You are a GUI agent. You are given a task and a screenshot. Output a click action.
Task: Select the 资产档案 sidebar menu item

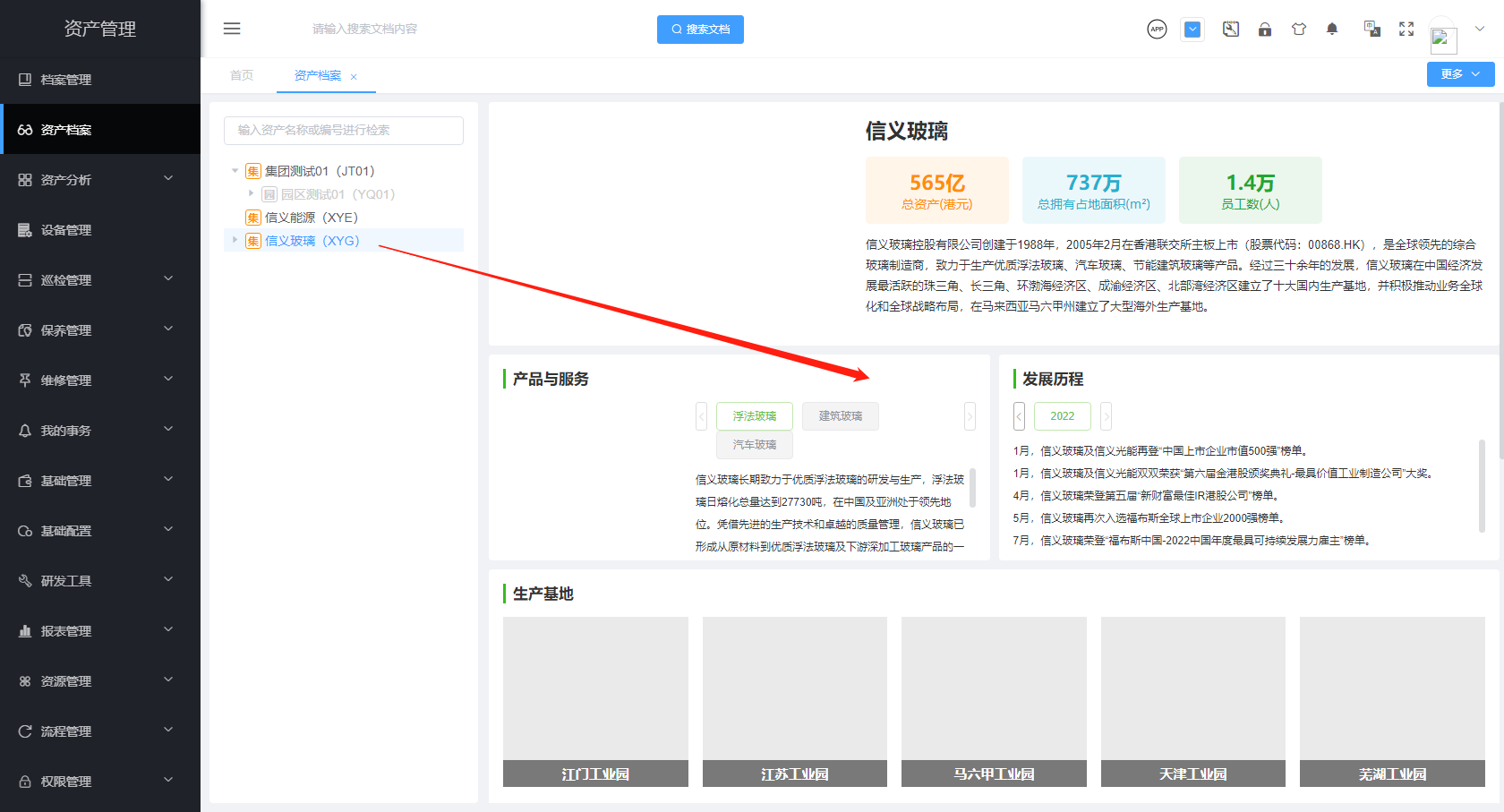point(100,130)
